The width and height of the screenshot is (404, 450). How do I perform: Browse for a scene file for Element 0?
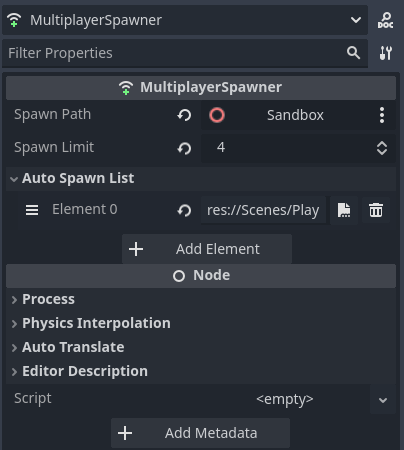point(344,210)
